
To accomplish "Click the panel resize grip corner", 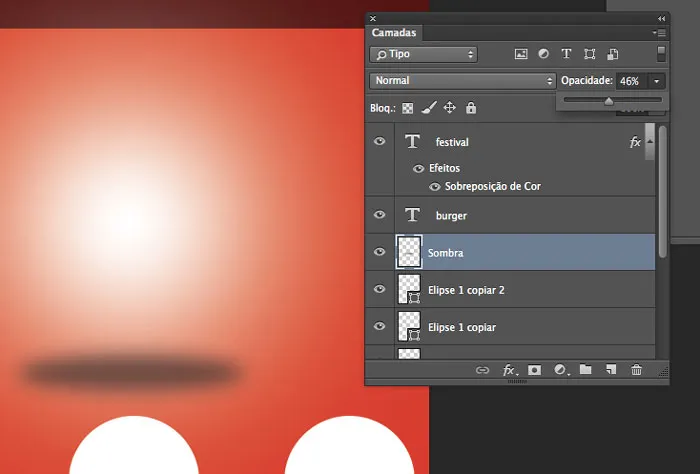I will click(663, 371).
